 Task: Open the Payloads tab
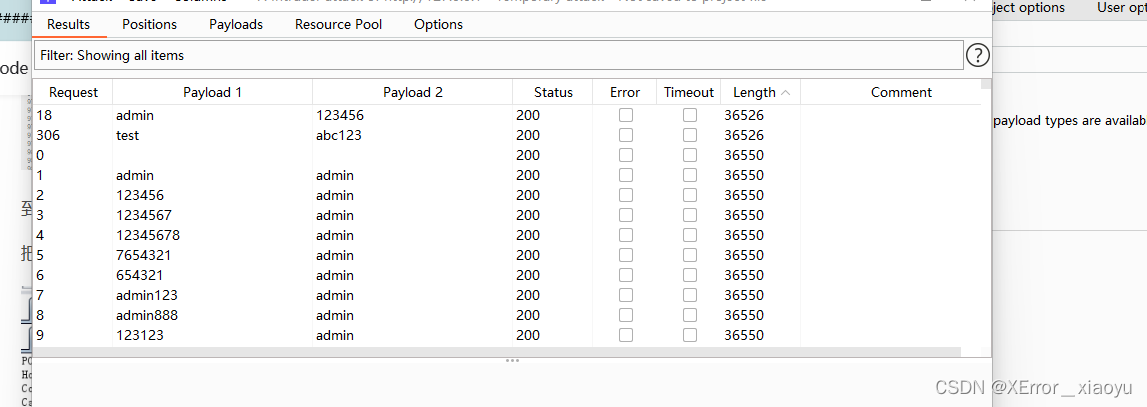point(236,24)
